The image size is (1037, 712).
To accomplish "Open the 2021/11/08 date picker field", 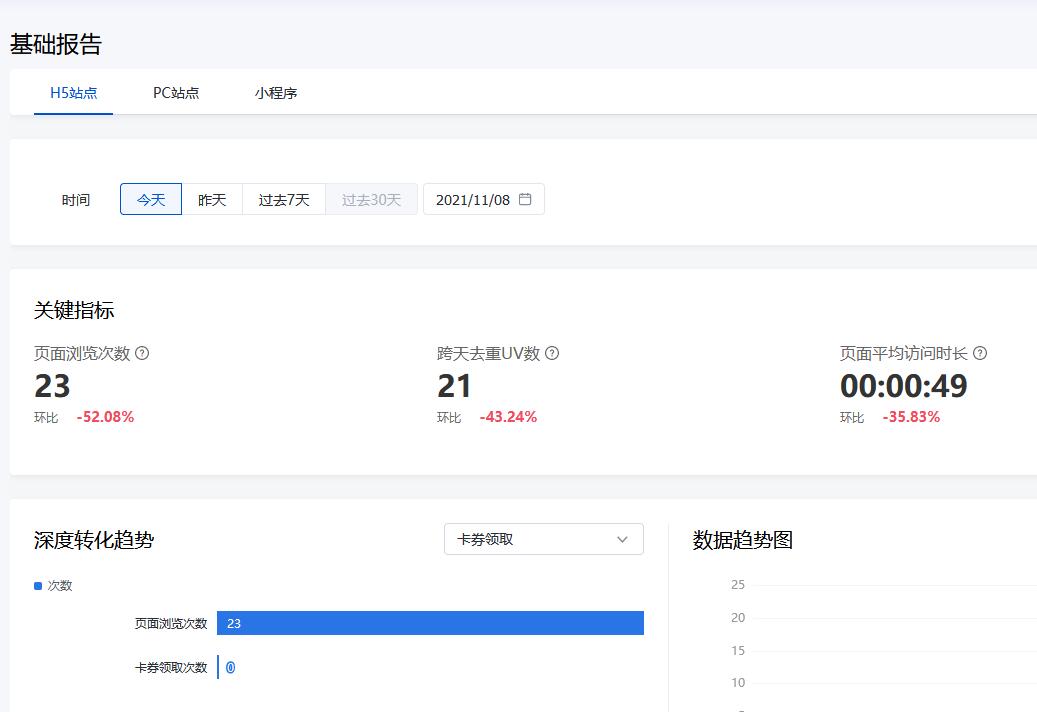I will tap(483, 199).
